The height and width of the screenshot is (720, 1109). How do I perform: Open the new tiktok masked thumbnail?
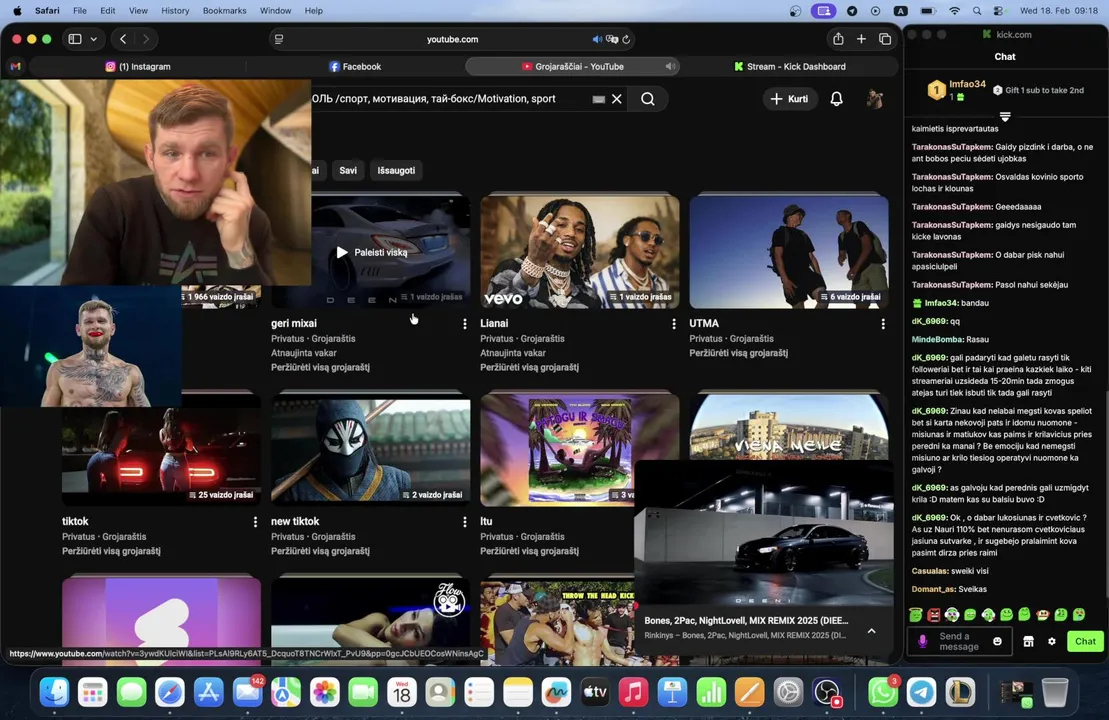[370, 451]
